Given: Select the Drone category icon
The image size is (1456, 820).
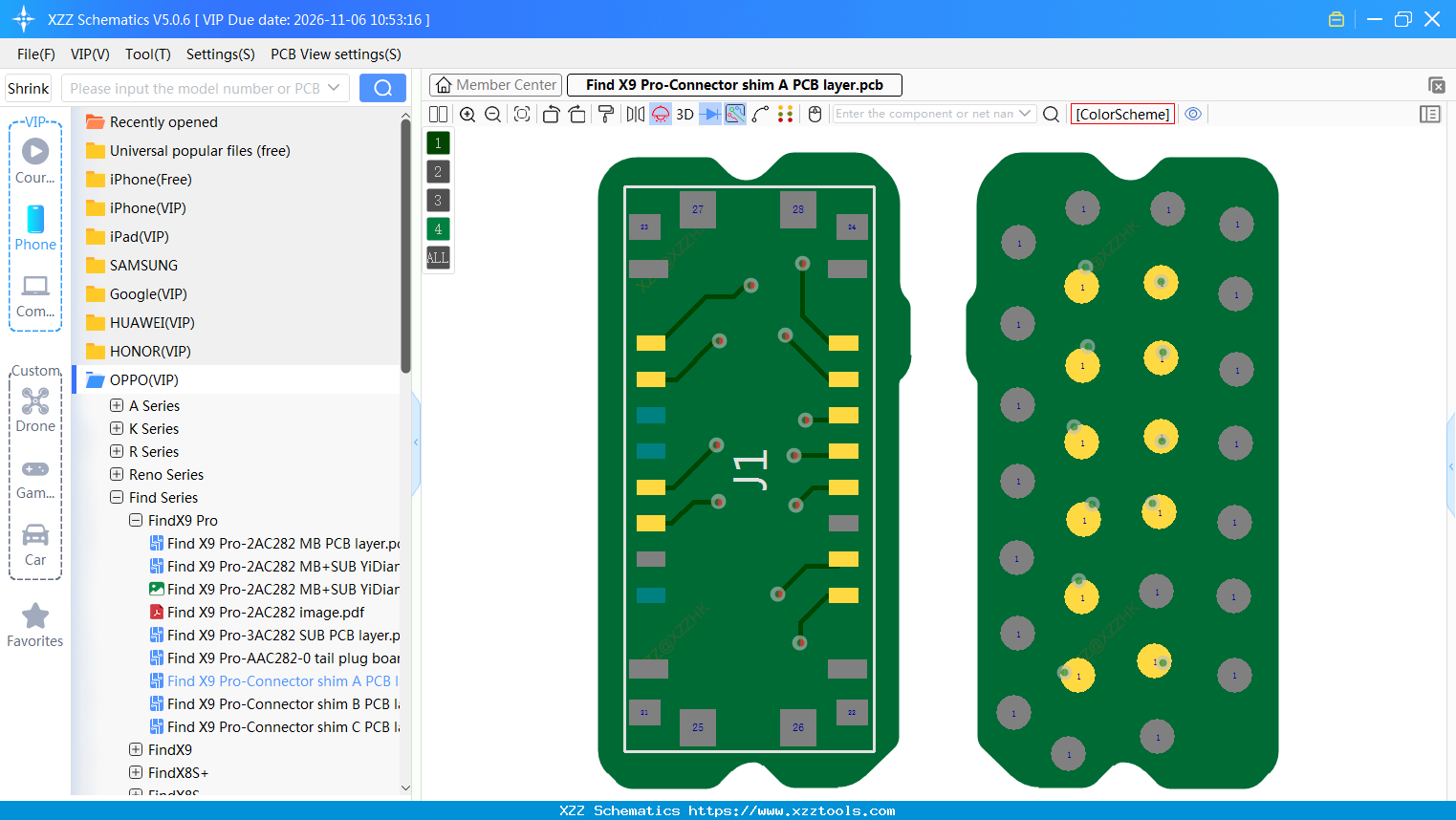Looking at the screenshot, I should 35,400.
